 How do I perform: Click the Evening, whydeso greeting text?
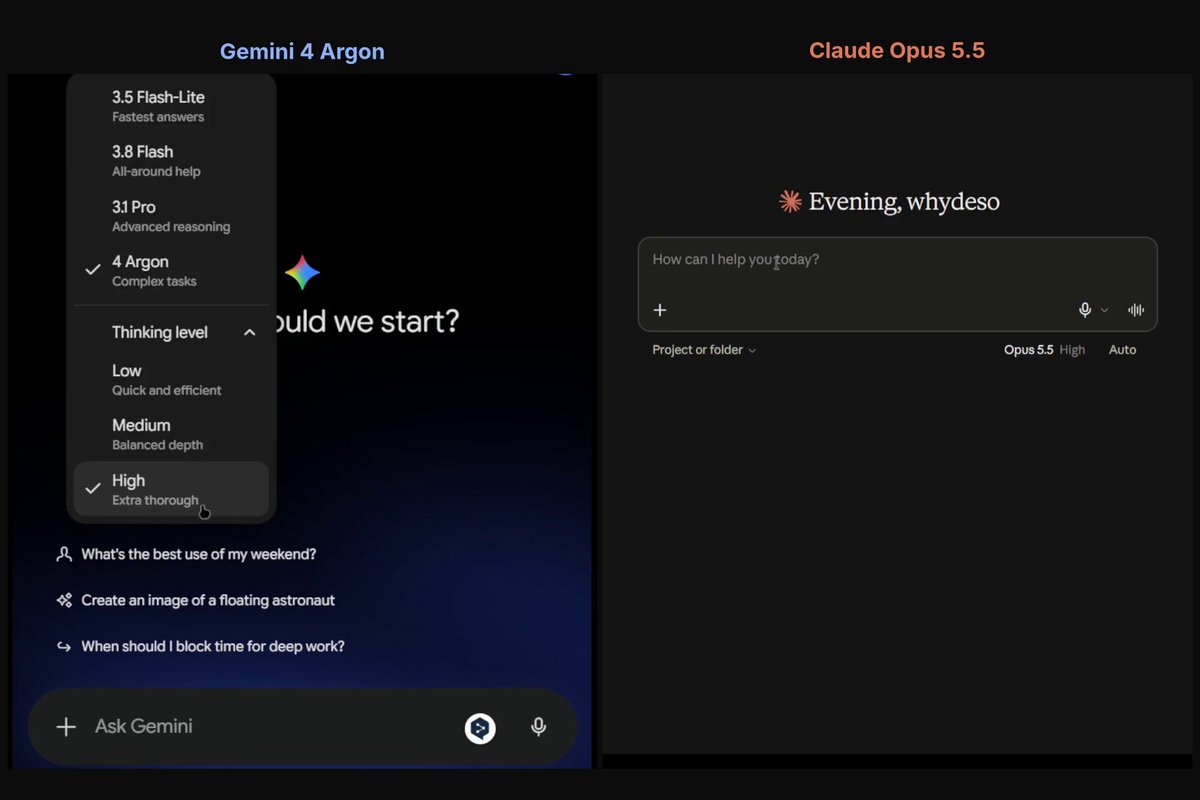904,202
